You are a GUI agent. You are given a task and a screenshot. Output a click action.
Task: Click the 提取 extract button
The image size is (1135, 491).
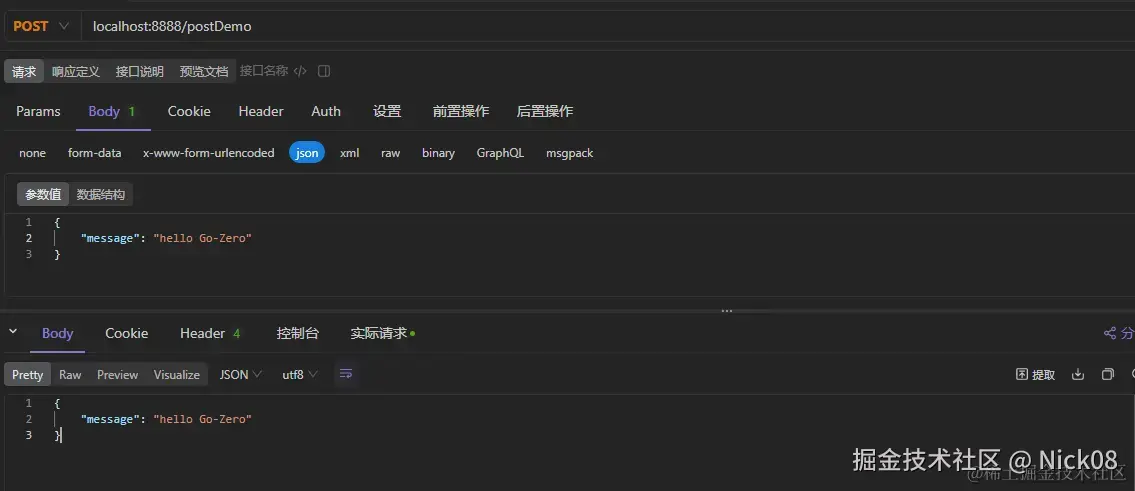pos(1036,374)
